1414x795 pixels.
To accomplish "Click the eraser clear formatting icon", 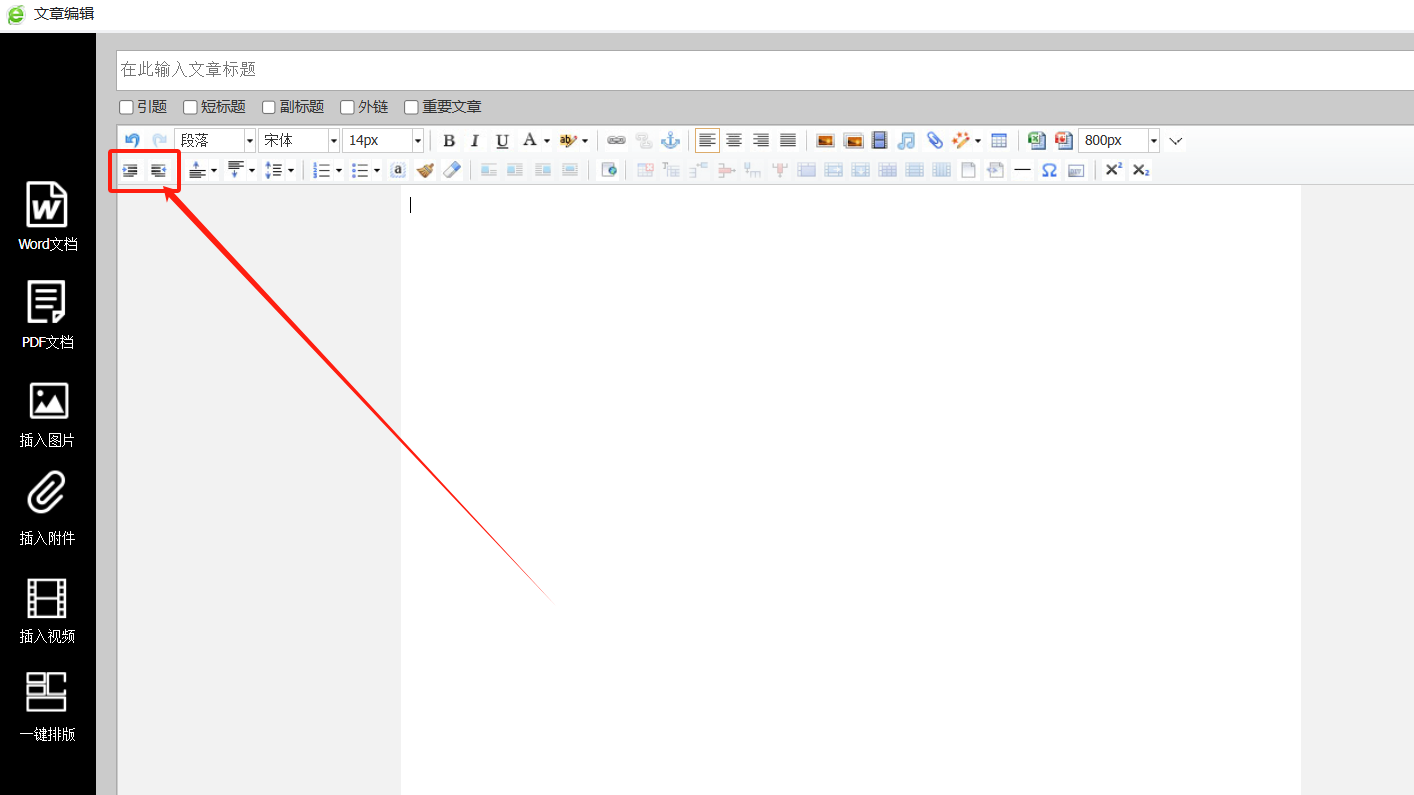I will (x=452, y=171).
